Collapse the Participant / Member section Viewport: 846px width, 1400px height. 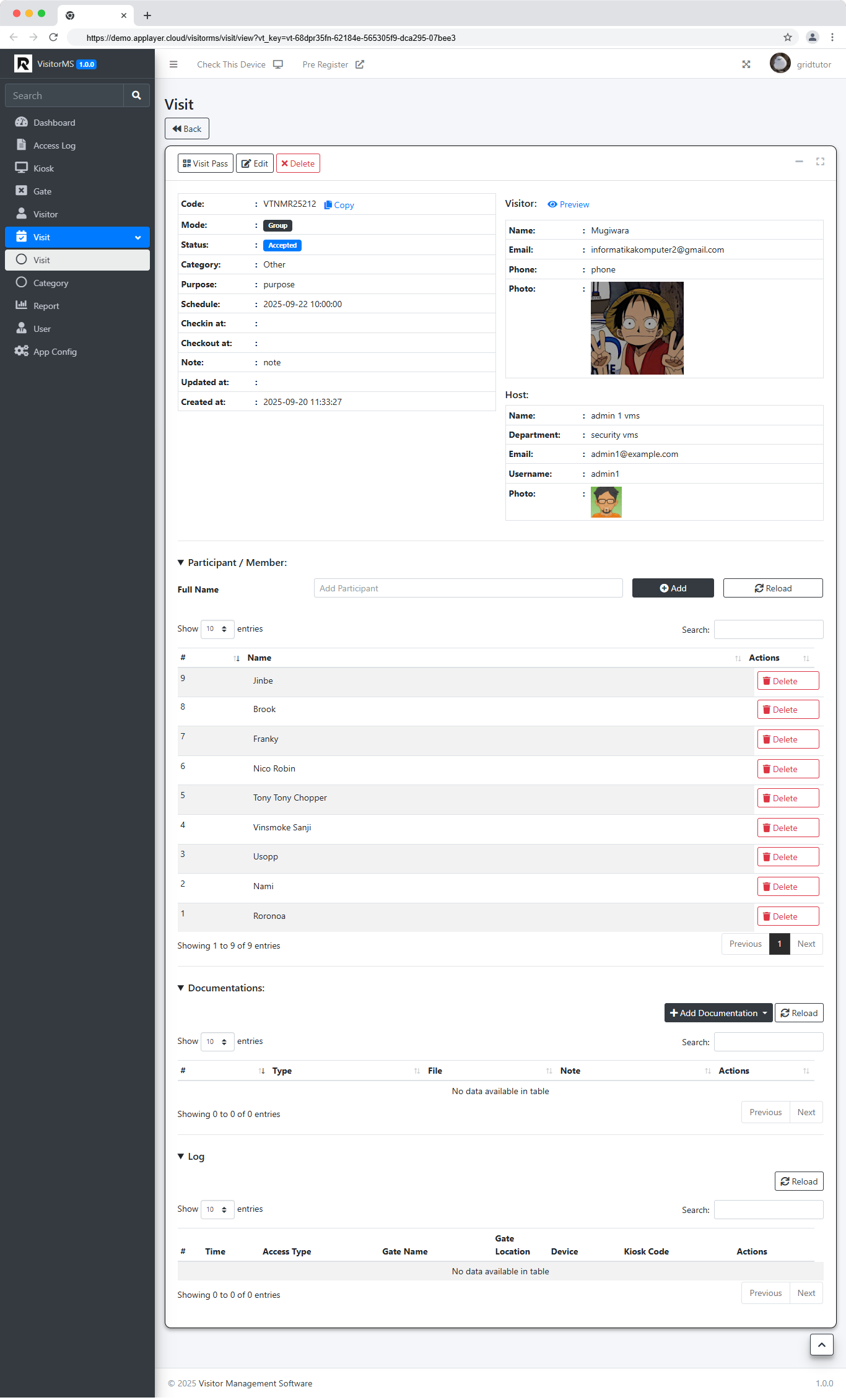(232, 563)
